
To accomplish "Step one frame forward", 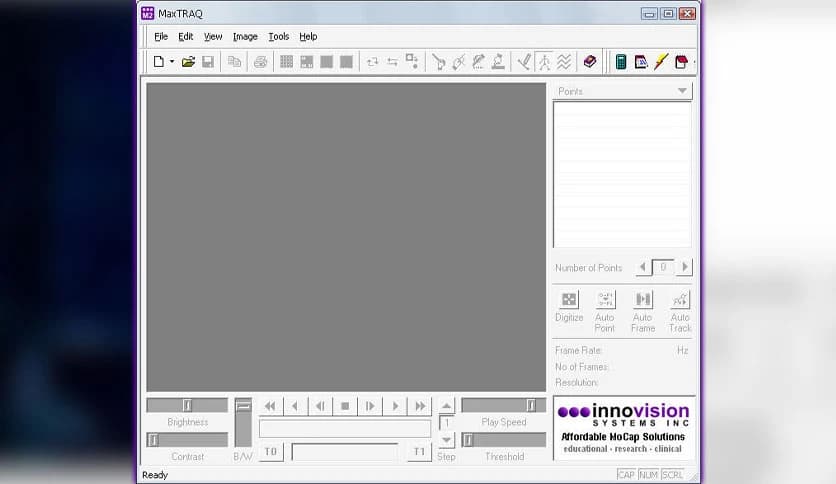I will click(x=370, y=406).
